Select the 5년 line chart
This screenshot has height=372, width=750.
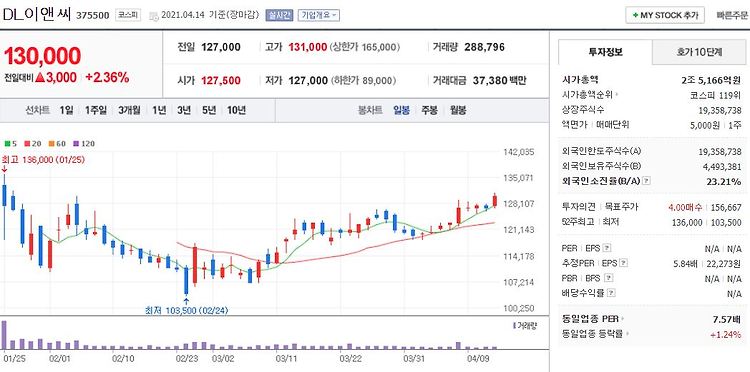pyautogui.click(x=209, y=110)
